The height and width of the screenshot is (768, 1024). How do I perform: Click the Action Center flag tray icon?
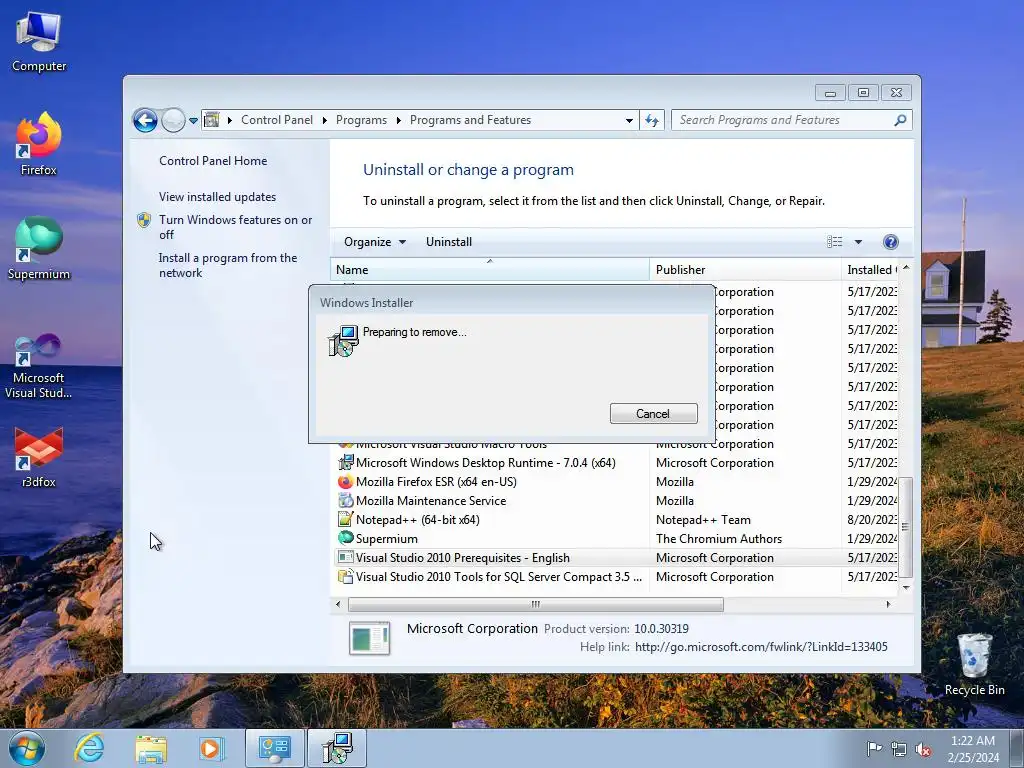(874, 748)
